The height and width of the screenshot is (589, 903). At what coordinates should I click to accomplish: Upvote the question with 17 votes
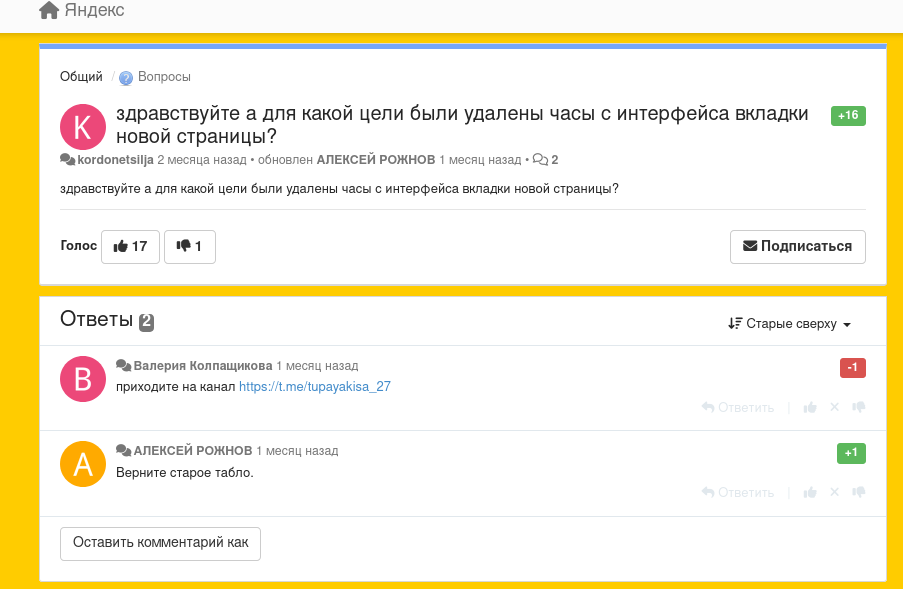[130, 246]
